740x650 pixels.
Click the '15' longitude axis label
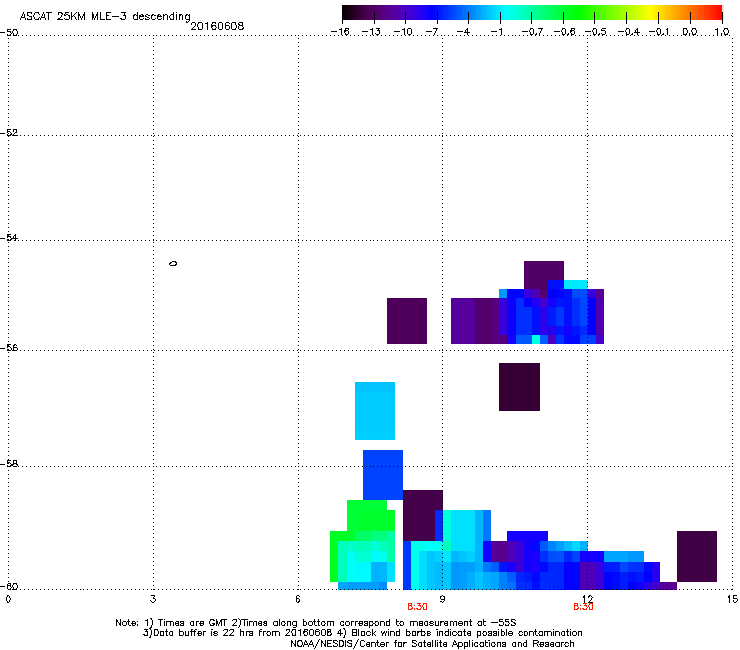732,599
